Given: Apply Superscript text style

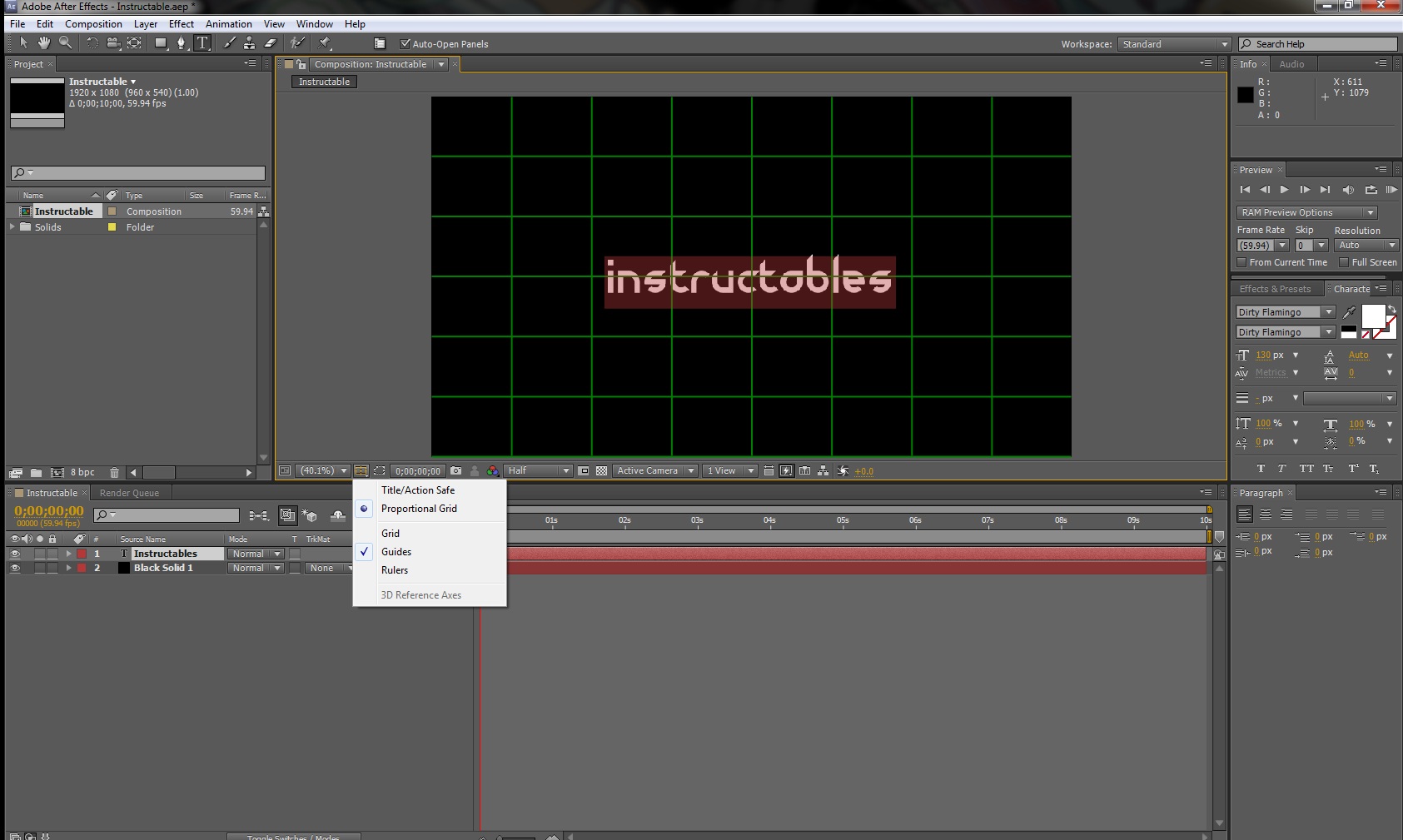Looking at the screenshot, I should point(1353,469).
